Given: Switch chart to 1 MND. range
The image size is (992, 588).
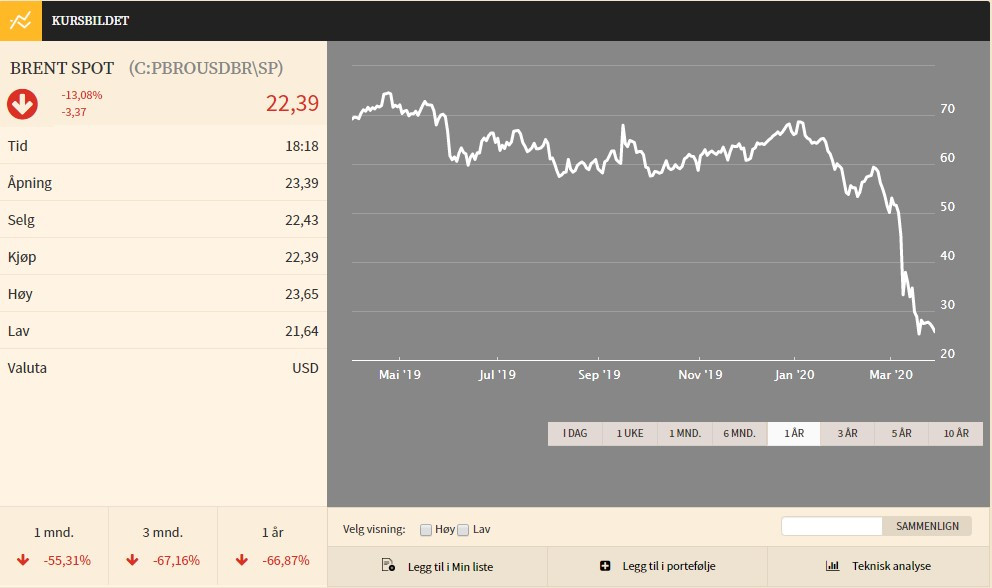Looking at the screenshot, I should [x=685, y=433].
